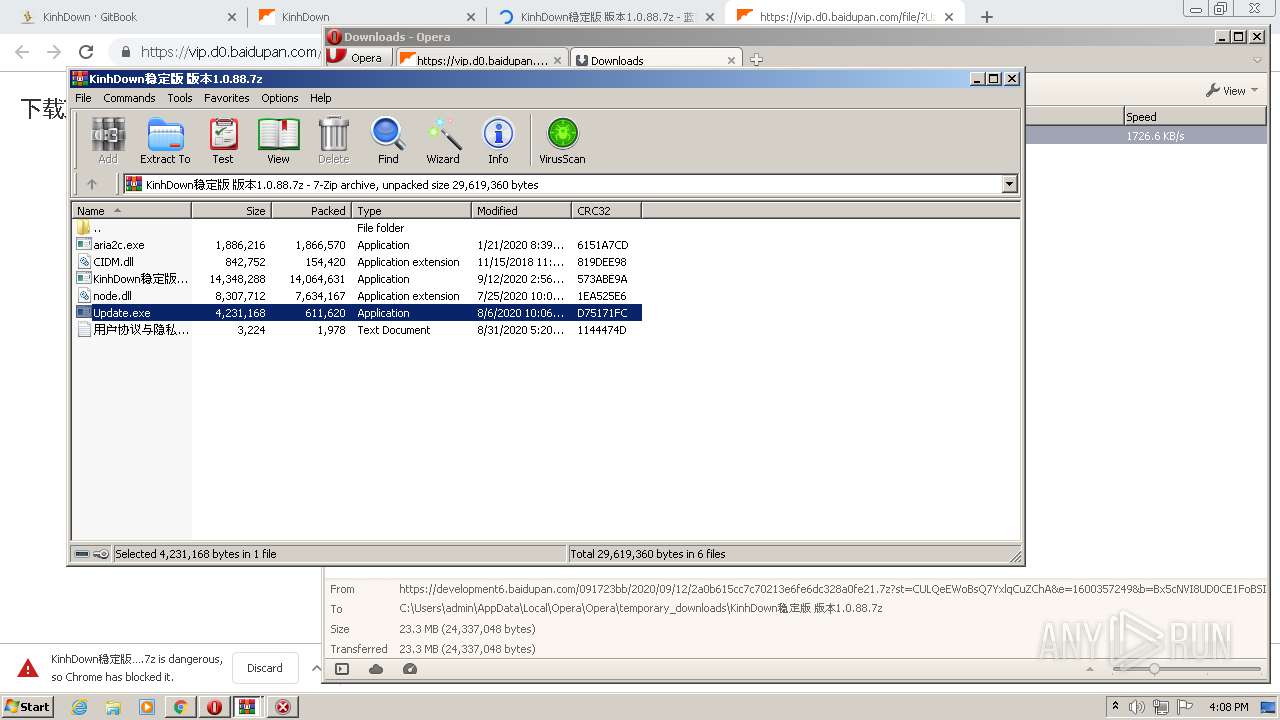The height and width of the screenshot is (720, 1280).
Task: Open the Opera menu button
Action: click(x=358, y=58)
